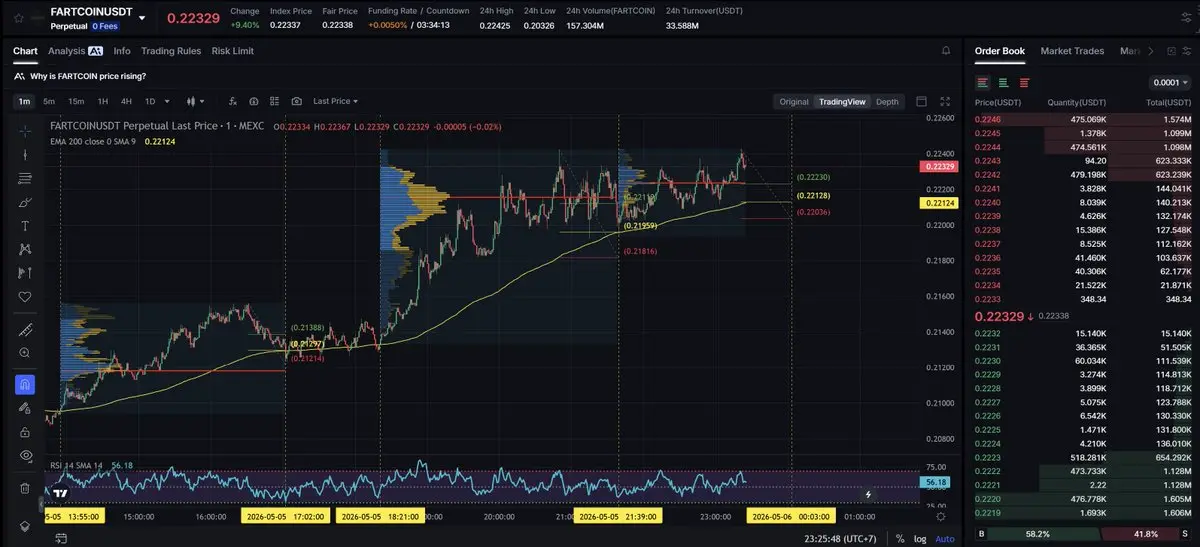Open the FARTCOINUSDT pair selector dropdown
The height and width of the screenshot is (547, 1200).
(141, 18)
